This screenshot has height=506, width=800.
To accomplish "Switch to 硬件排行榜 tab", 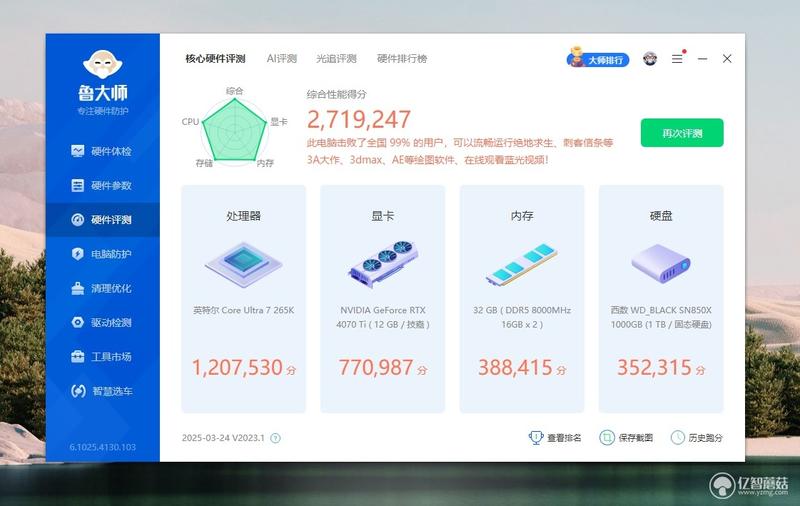I will [402, 59].
